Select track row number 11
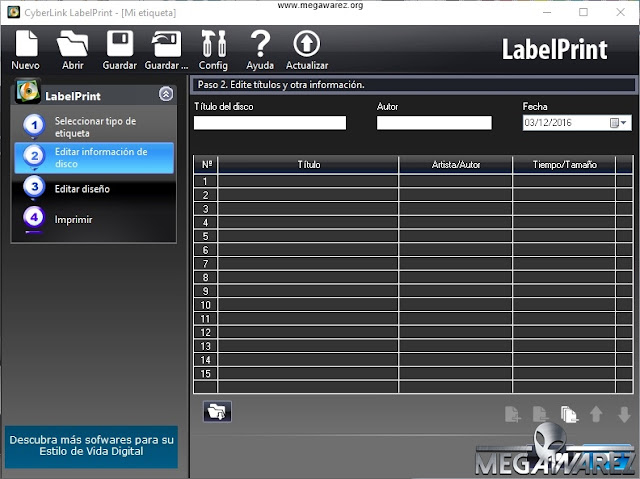The width and height of the screenshot is (640, 479). point(206,319)
